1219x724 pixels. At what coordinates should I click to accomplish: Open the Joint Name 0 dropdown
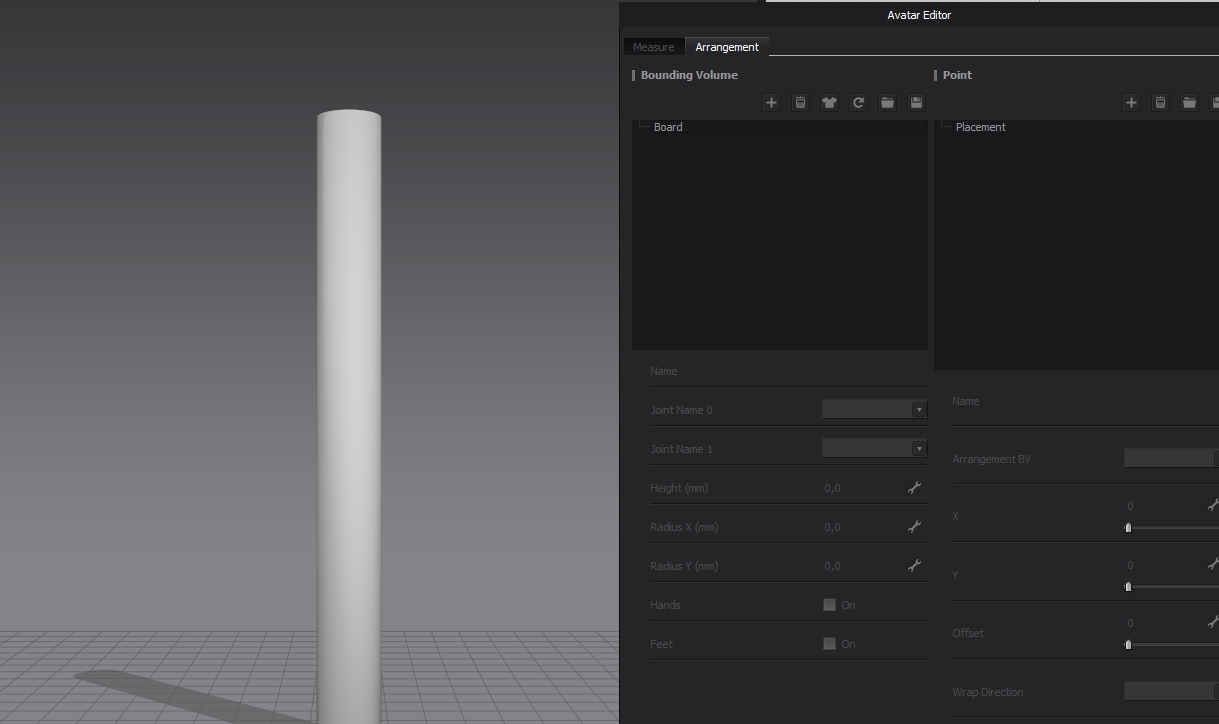click(x=874, y=410)
